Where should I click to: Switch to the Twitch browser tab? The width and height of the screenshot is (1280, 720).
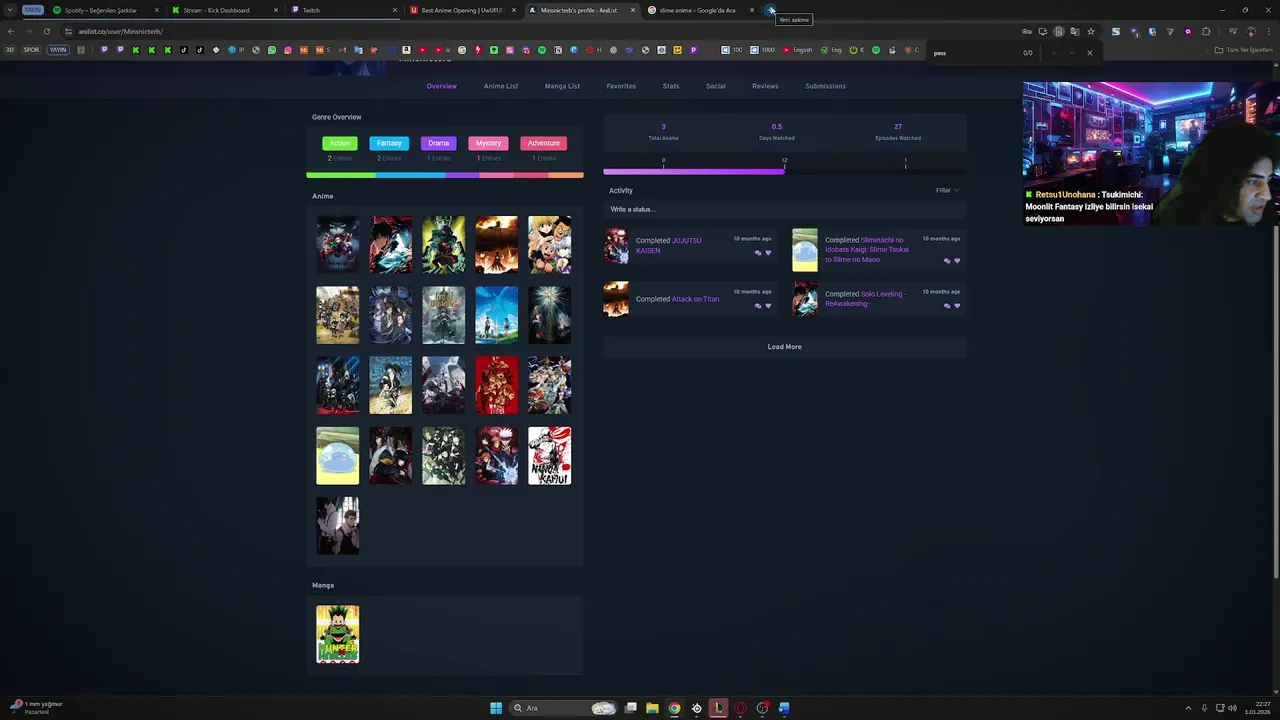(x=343, y=10)
